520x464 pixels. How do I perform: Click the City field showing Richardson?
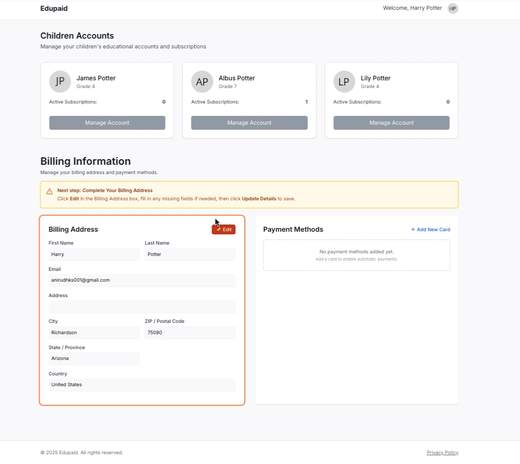pos(94,333)
